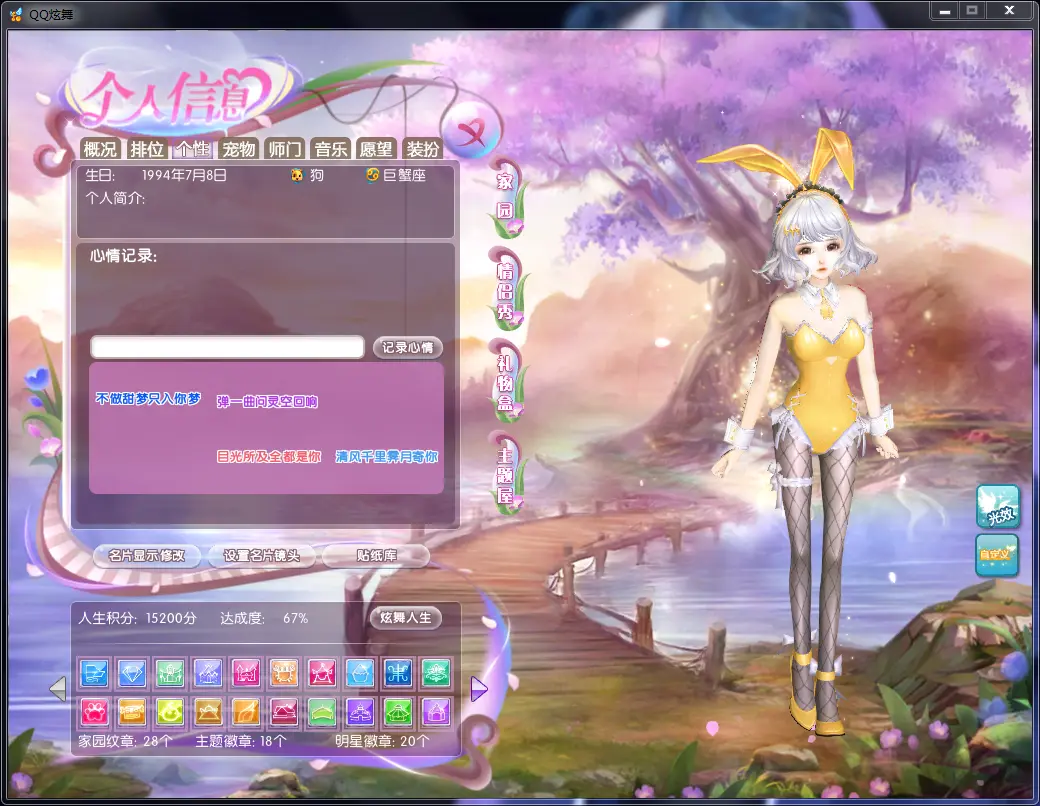This screenshot has width=1040, height=806.
Task: Select the pink paw print badge
Action: 94,712
